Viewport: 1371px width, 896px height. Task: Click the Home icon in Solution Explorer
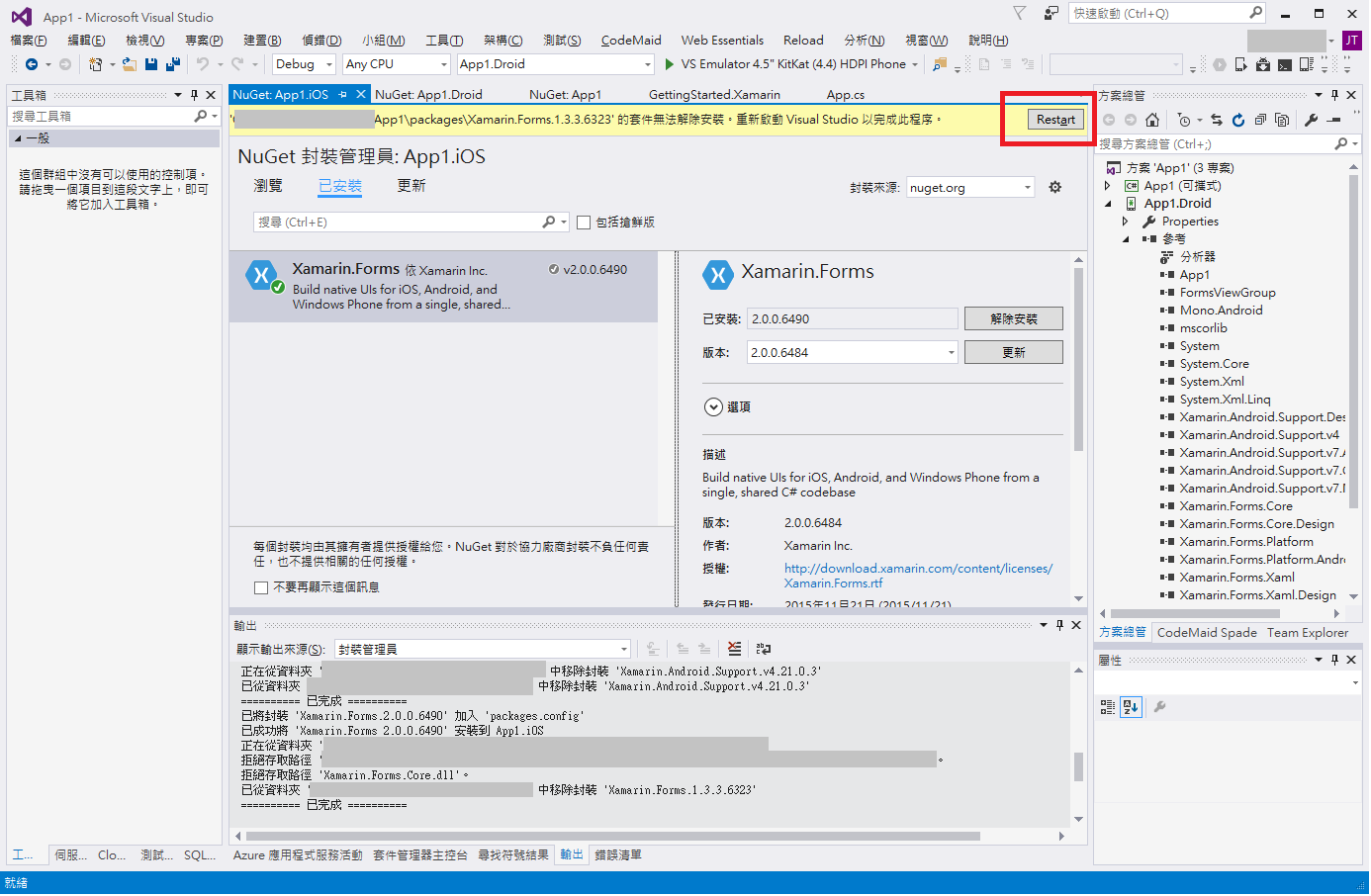click(x=1152, y=120)
